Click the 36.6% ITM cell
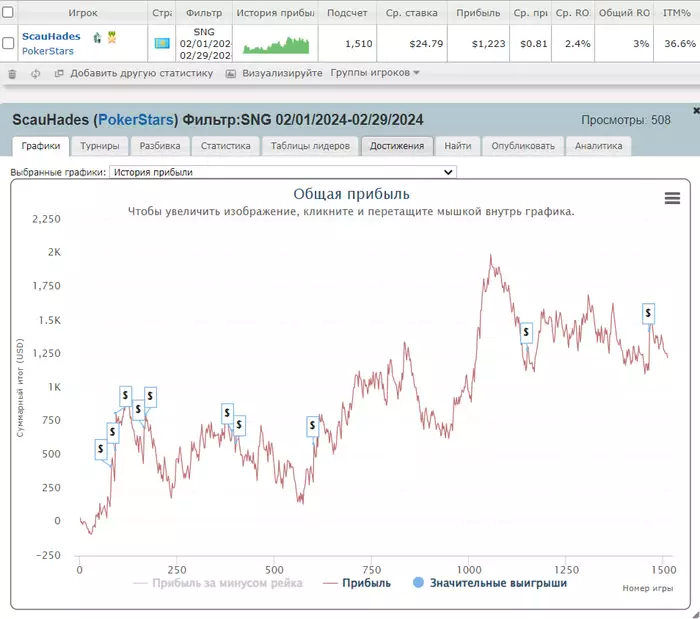 (x=679, y=44)
